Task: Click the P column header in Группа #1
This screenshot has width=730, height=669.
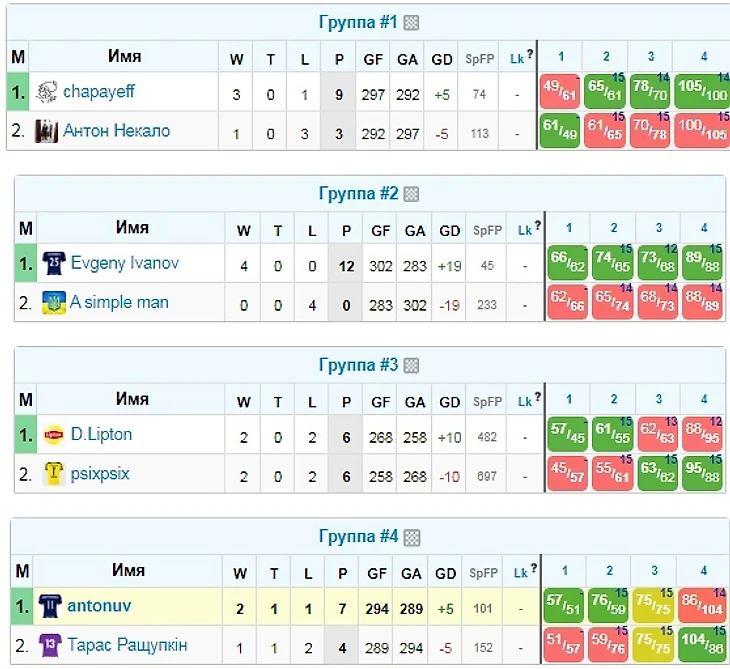Action: coord(339,59)
